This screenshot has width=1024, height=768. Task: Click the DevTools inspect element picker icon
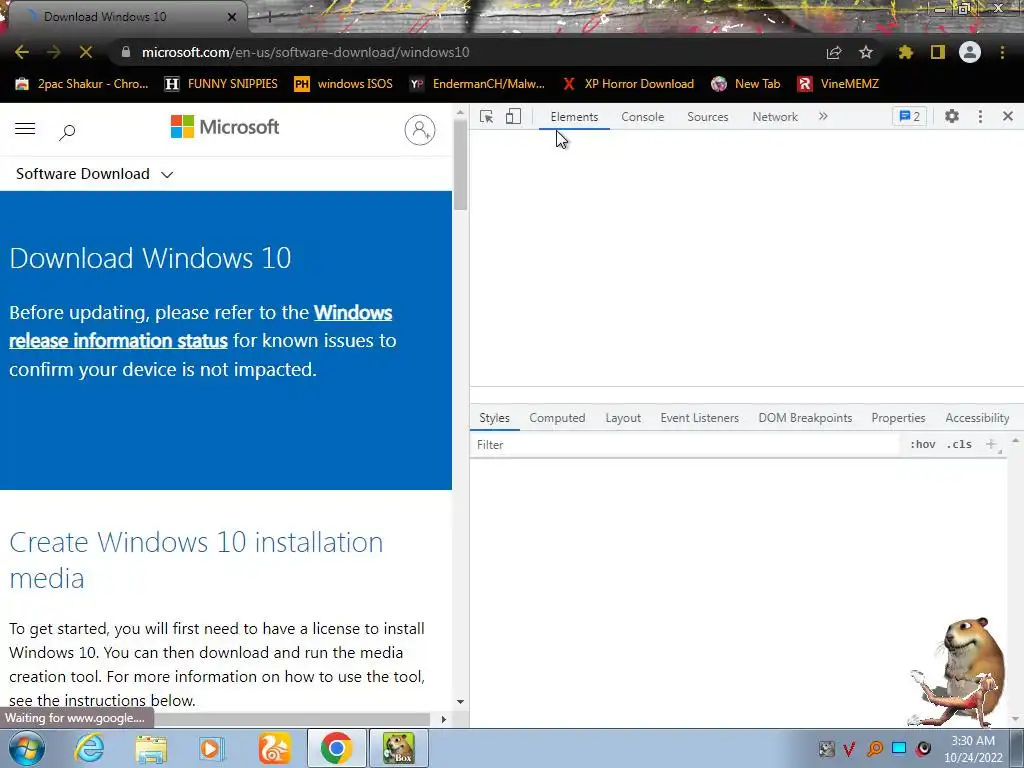coord(487,116)
